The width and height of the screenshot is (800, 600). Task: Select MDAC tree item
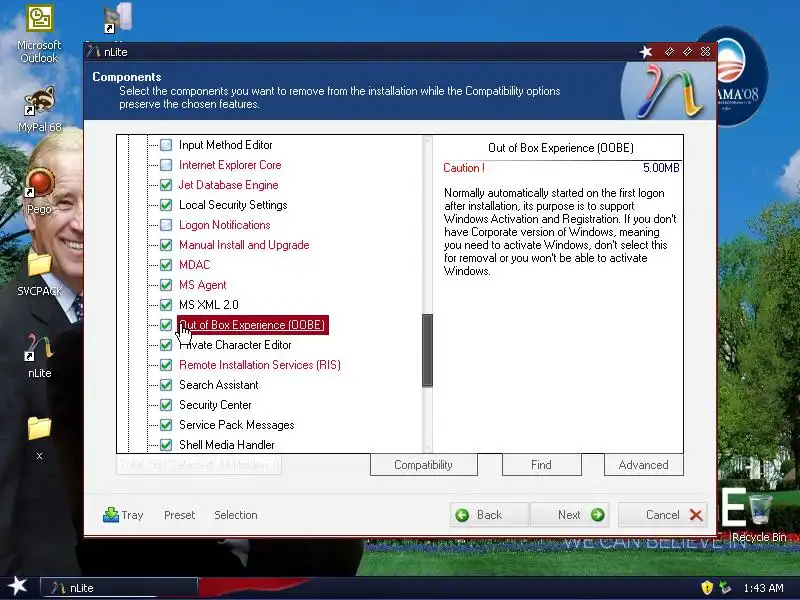pos(194,265)
